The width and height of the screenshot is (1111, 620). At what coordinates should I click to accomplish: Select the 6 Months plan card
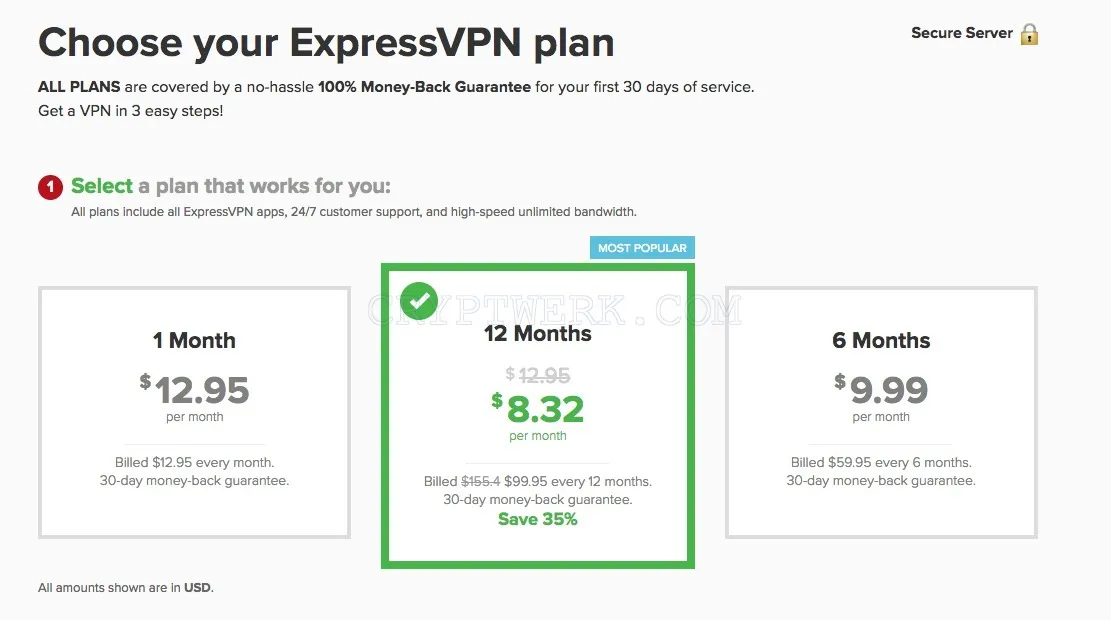(x=881, y=412)
